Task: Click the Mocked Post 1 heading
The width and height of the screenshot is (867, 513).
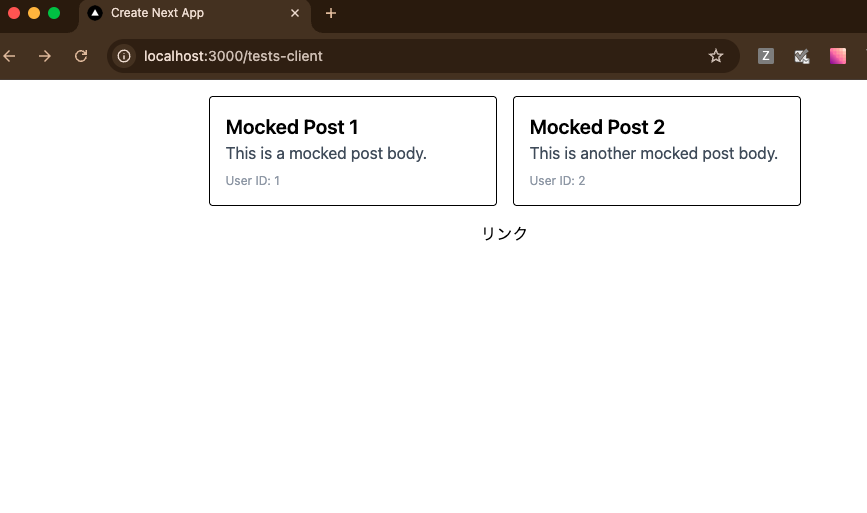Action: (292, 127)
